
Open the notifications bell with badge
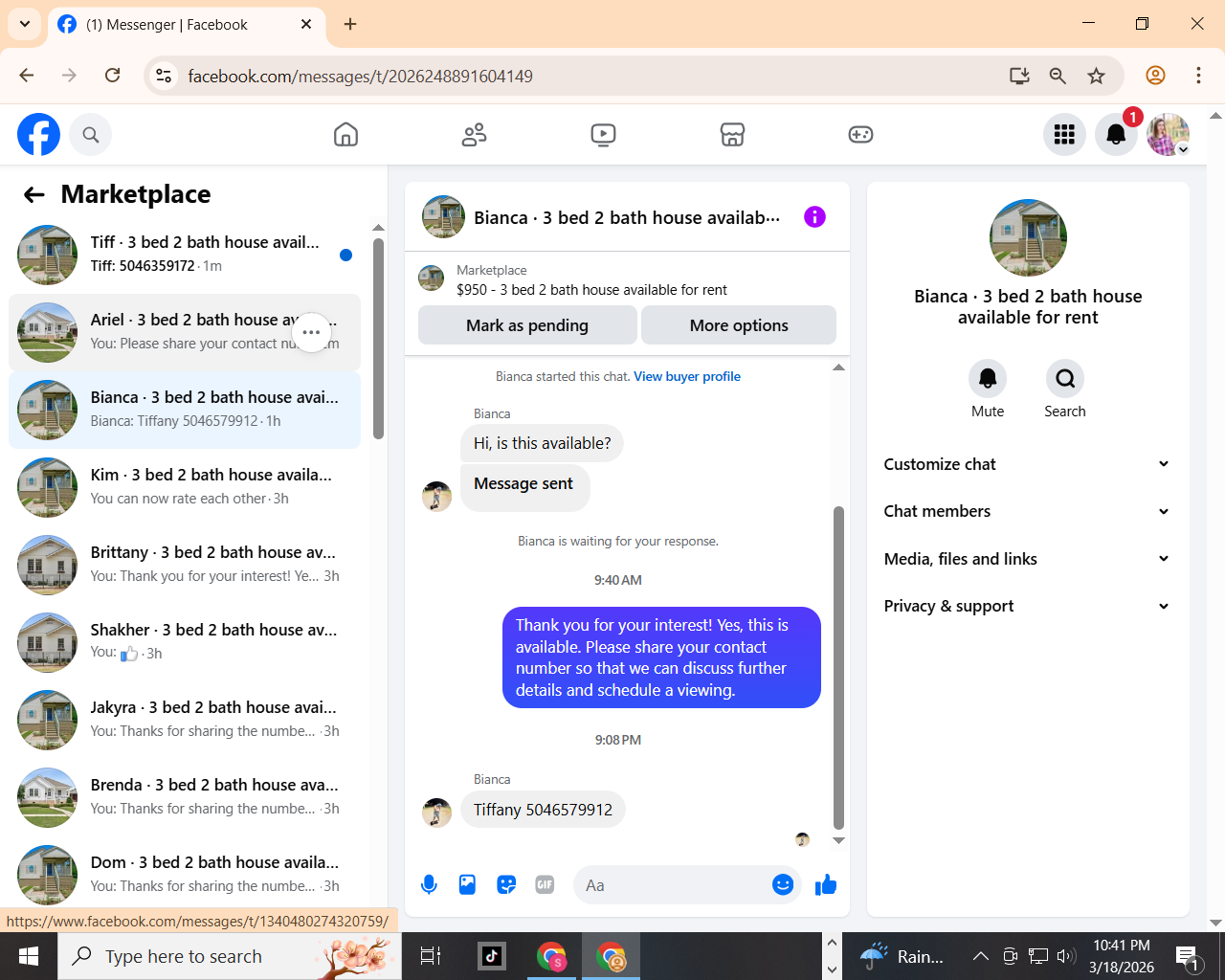click(x=1116, y=135)
